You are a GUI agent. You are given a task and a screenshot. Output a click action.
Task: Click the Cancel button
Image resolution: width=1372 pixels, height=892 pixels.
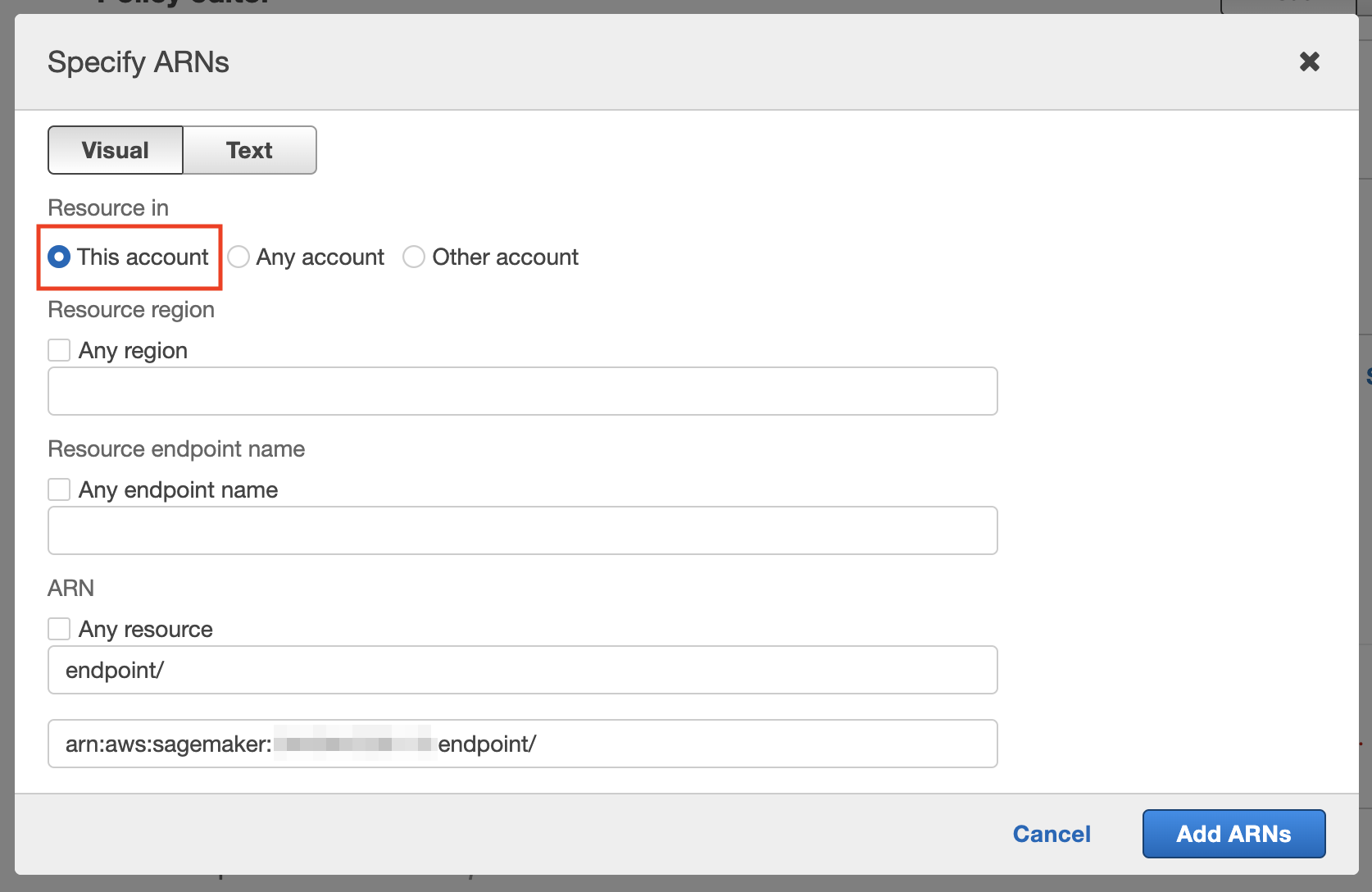(1052, 834)
